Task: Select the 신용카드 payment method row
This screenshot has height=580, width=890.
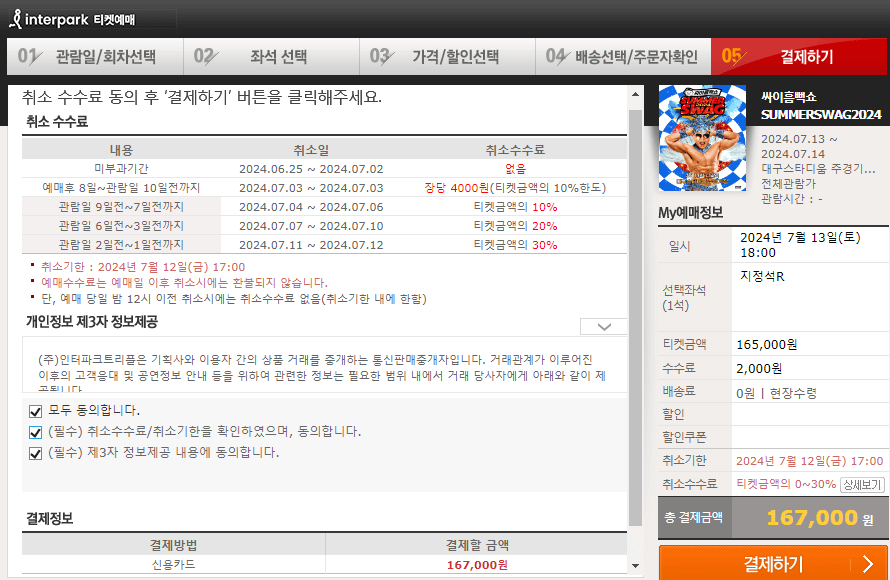Action: pos(170,565)
